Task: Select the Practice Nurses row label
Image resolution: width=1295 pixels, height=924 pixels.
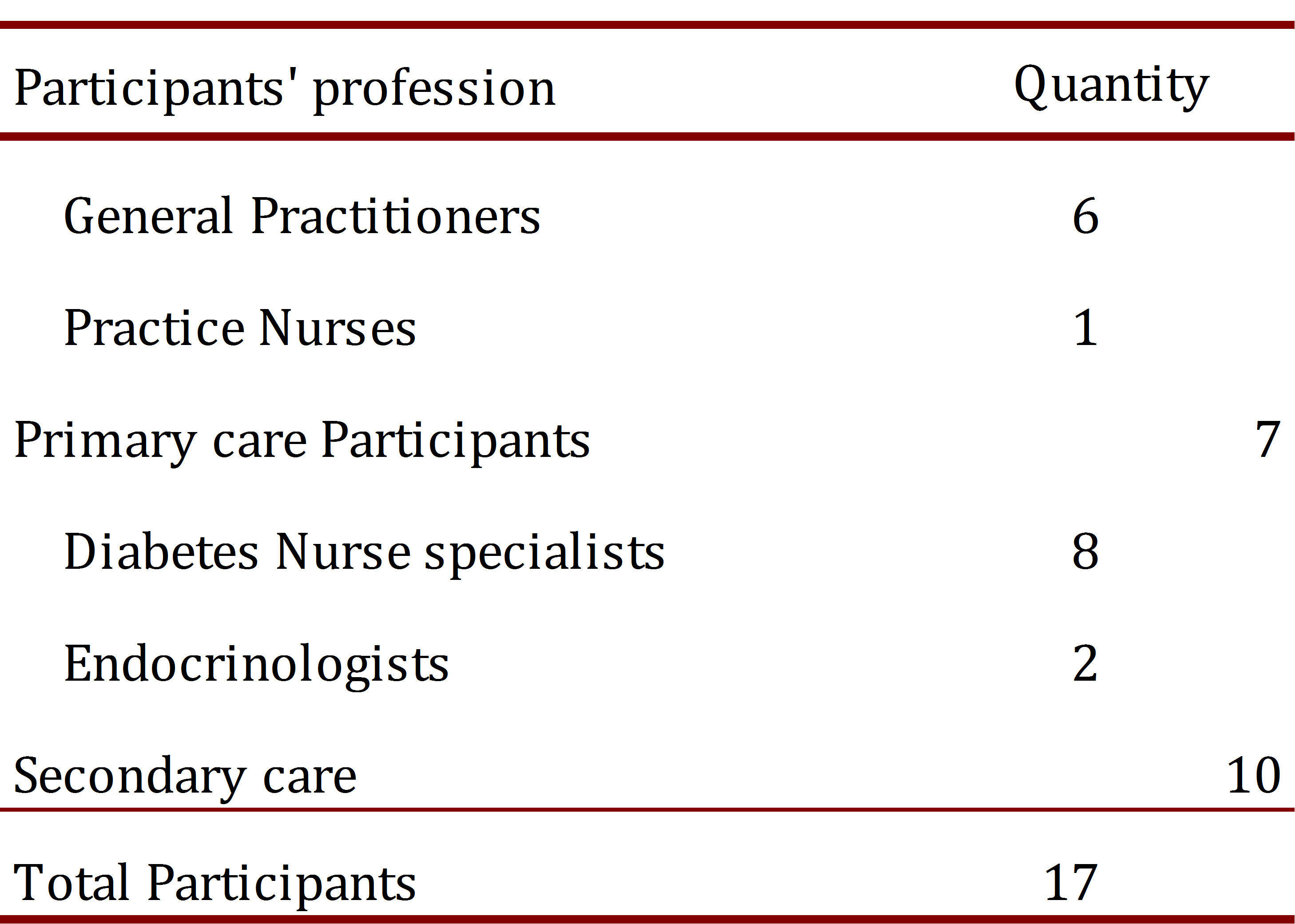Action: (239, 328)
